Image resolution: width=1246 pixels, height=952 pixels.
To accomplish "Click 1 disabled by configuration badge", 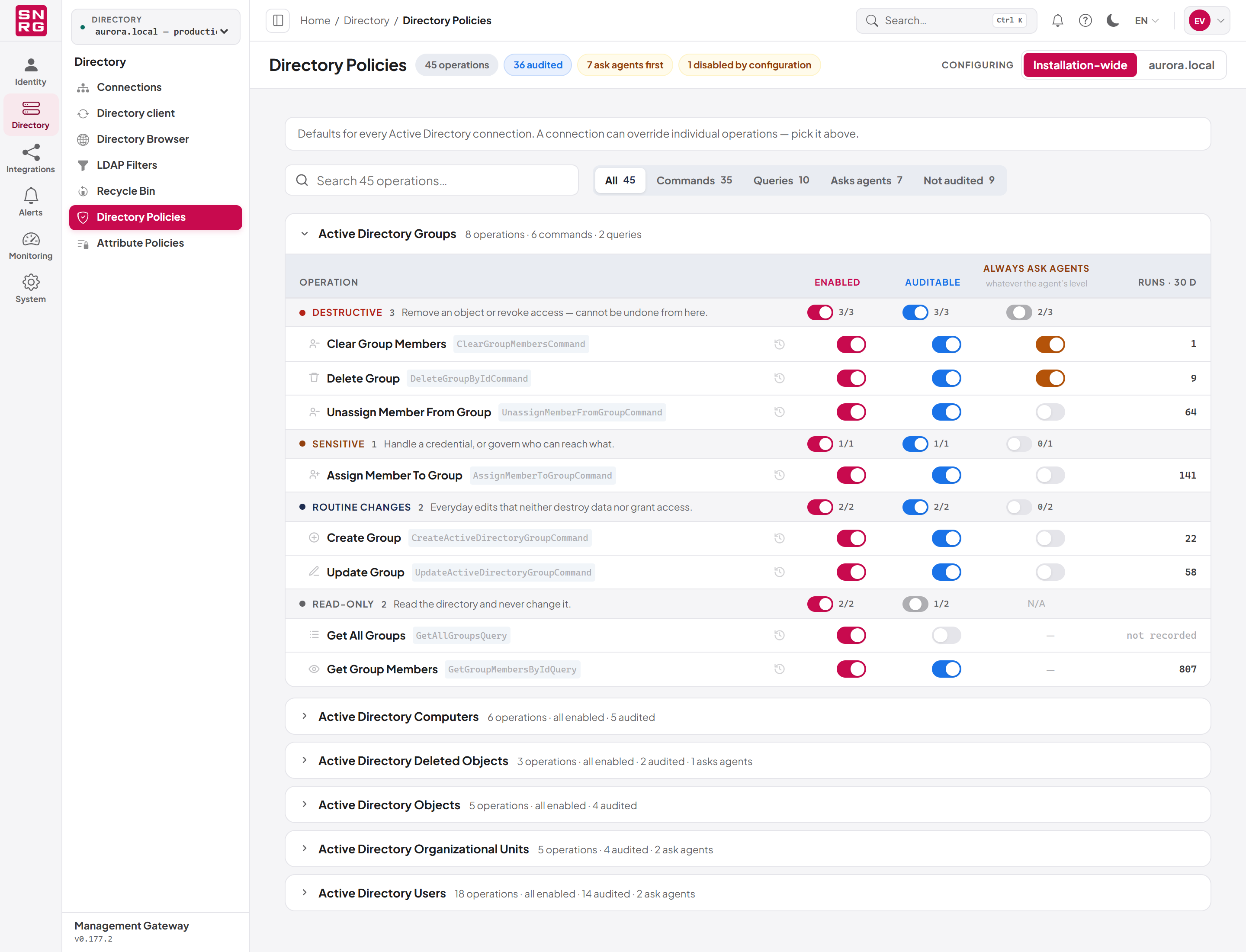I will (x=749, y=64).
